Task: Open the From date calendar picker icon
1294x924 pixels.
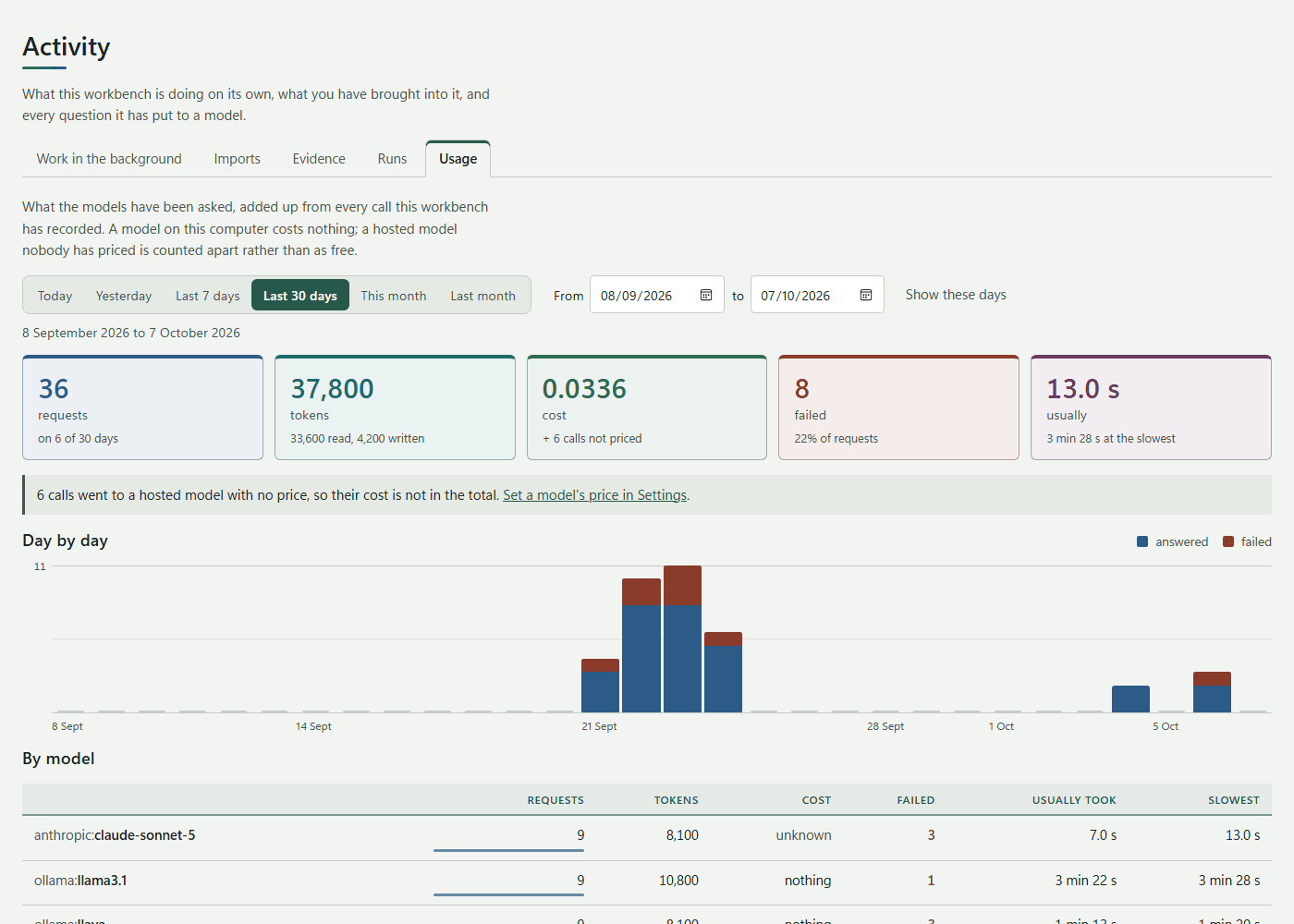Action: point(706,295)
